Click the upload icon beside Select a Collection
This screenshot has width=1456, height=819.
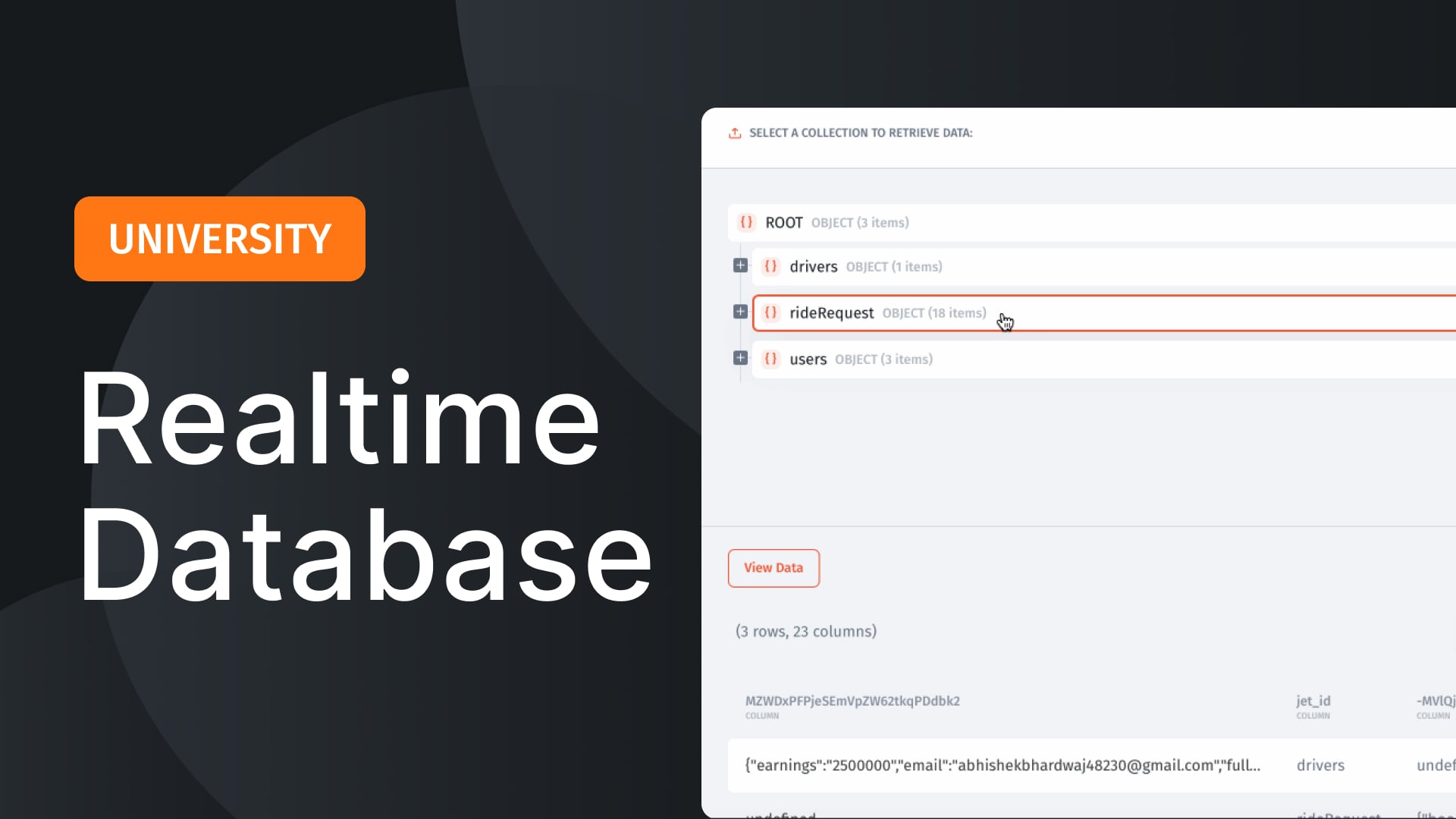click(x=734, y=133)
